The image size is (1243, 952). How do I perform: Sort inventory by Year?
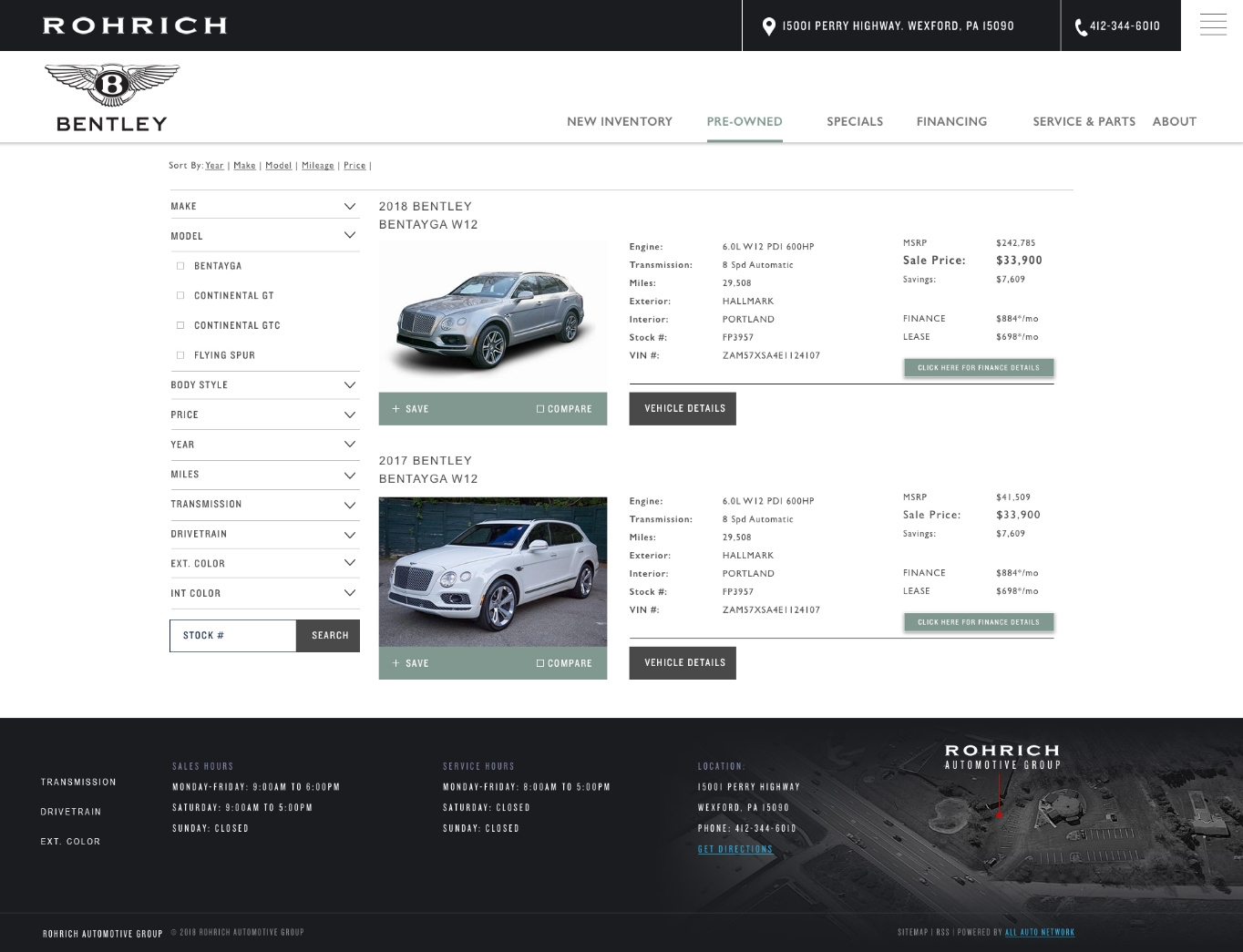point(214,165)
